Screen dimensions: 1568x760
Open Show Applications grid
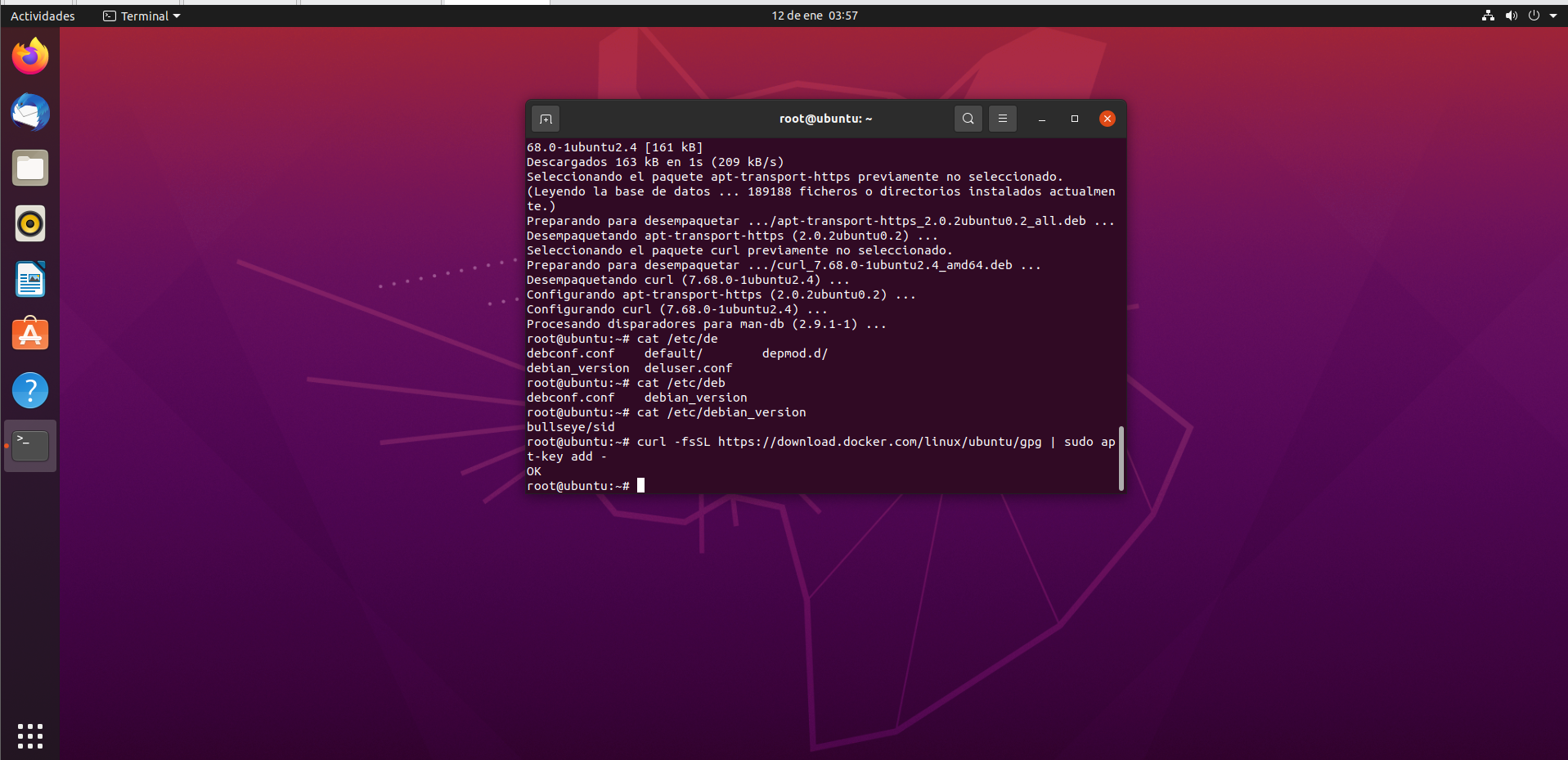(29, 735)
